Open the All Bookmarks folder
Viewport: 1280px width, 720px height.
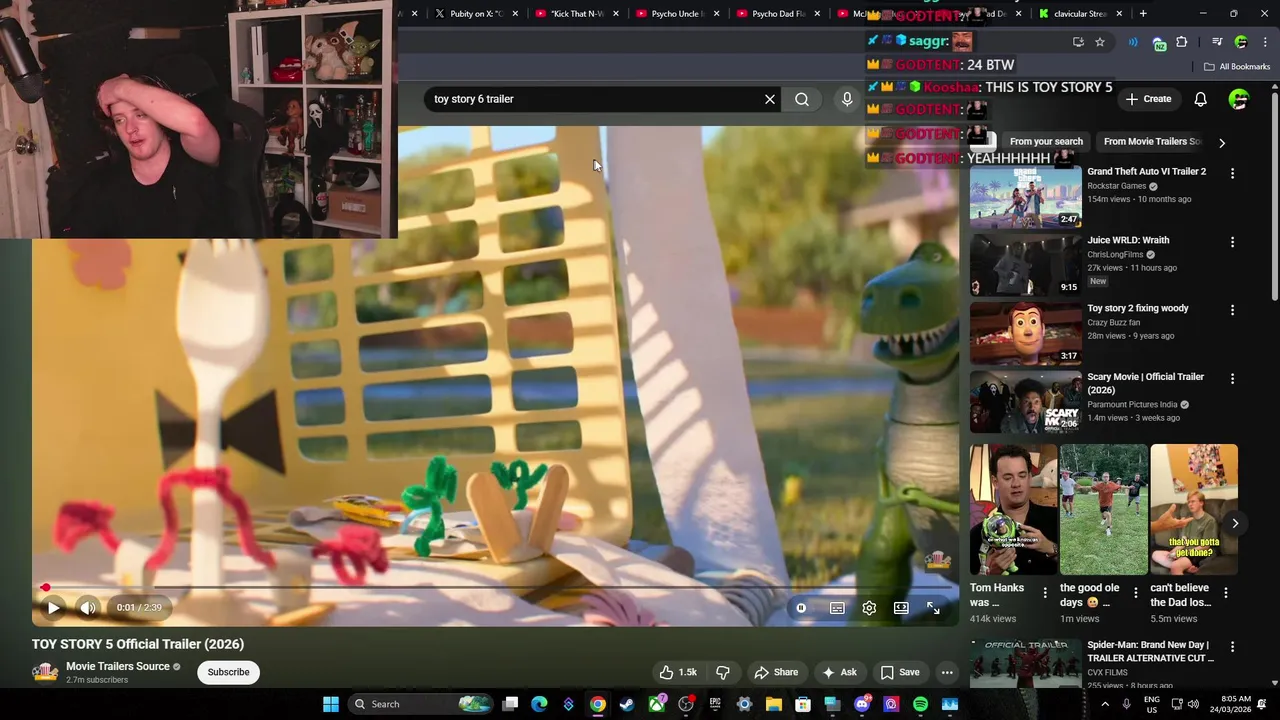1237,67
